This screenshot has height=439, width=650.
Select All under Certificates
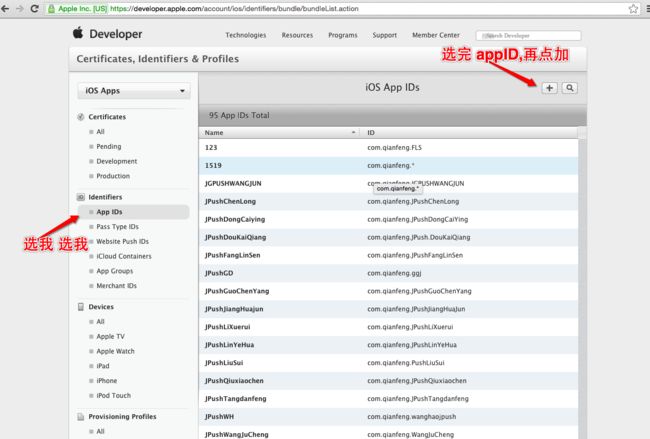tap(100, 132)
